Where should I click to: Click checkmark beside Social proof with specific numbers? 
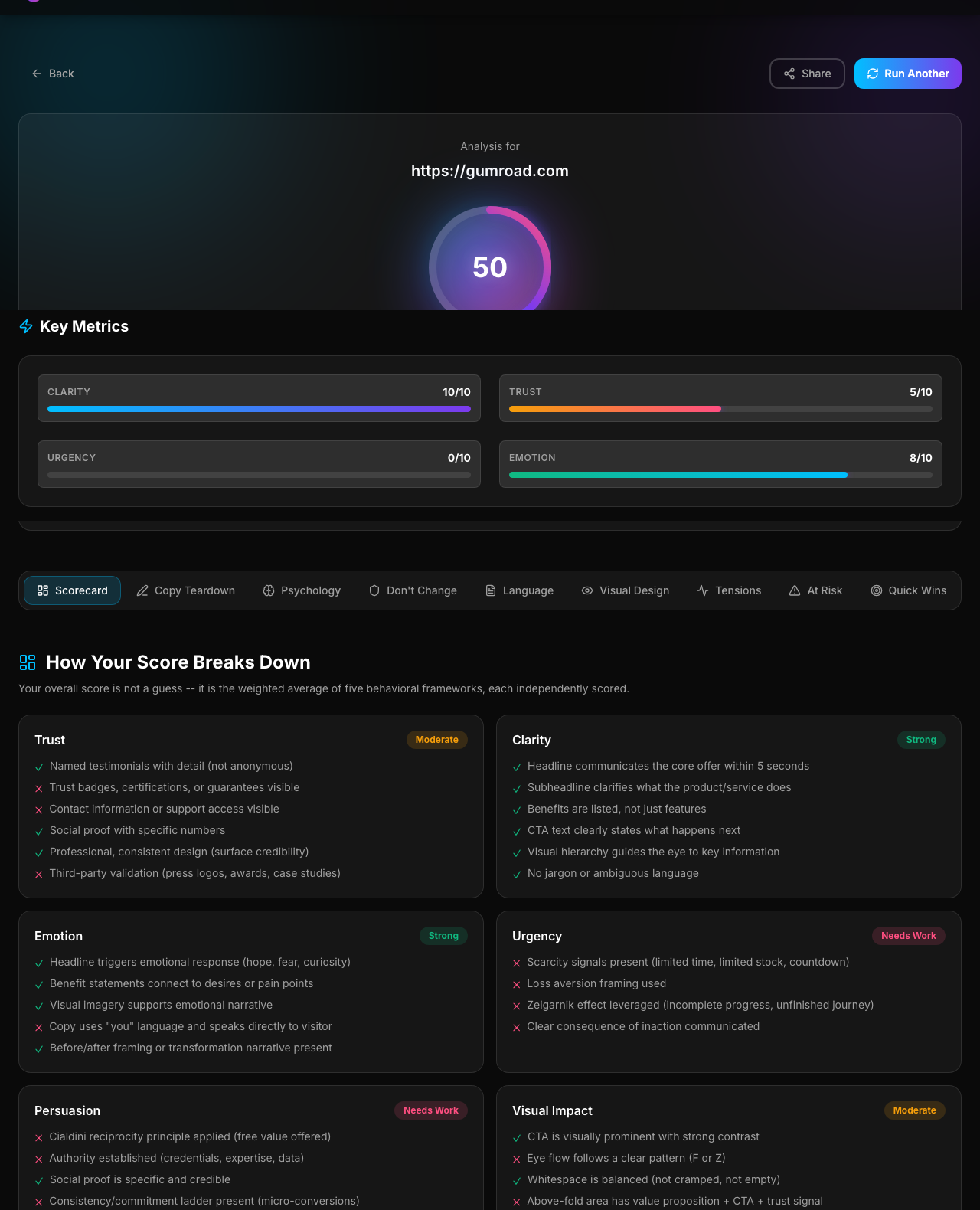(x=39, y=832)
